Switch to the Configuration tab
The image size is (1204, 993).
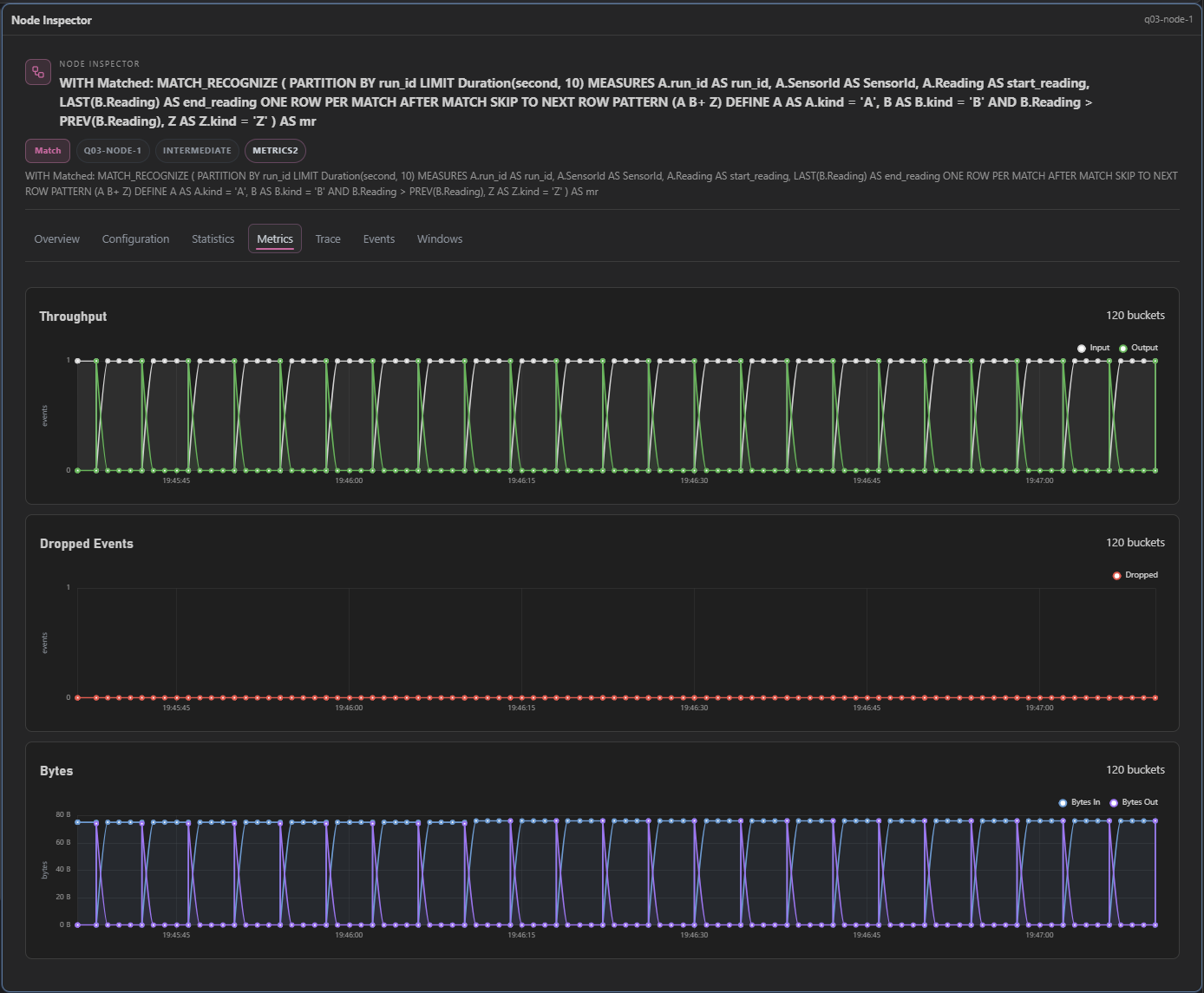[x=135, y=239]
